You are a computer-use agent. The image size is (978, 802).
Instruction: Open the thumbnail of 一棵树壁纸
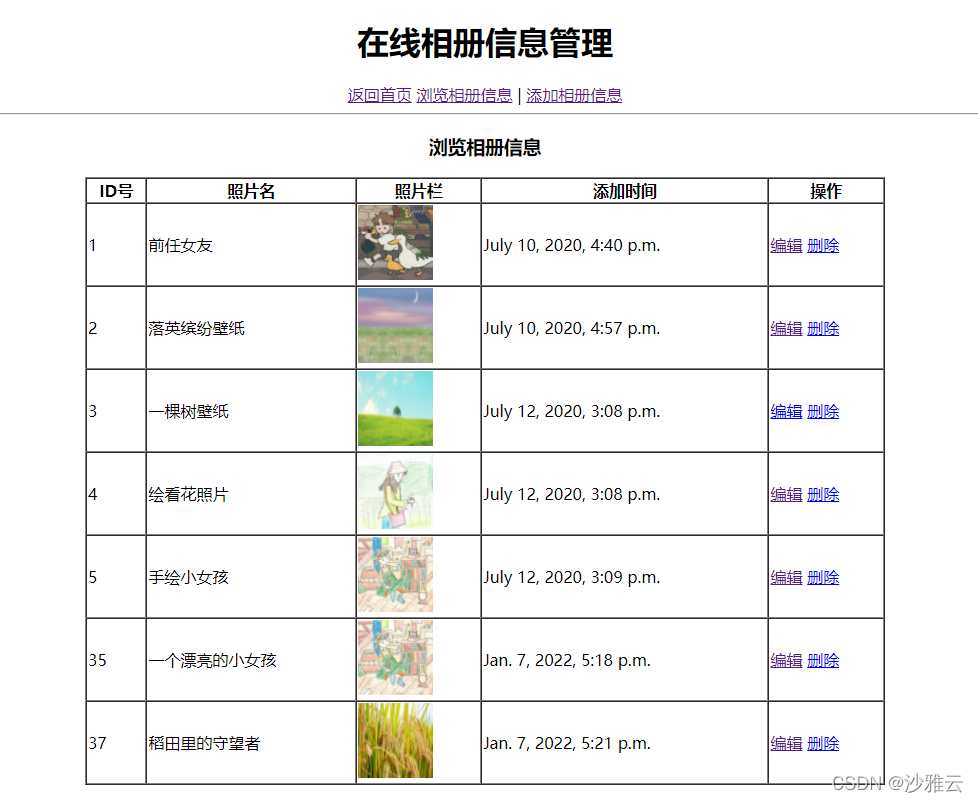click(x=394, y=411)
